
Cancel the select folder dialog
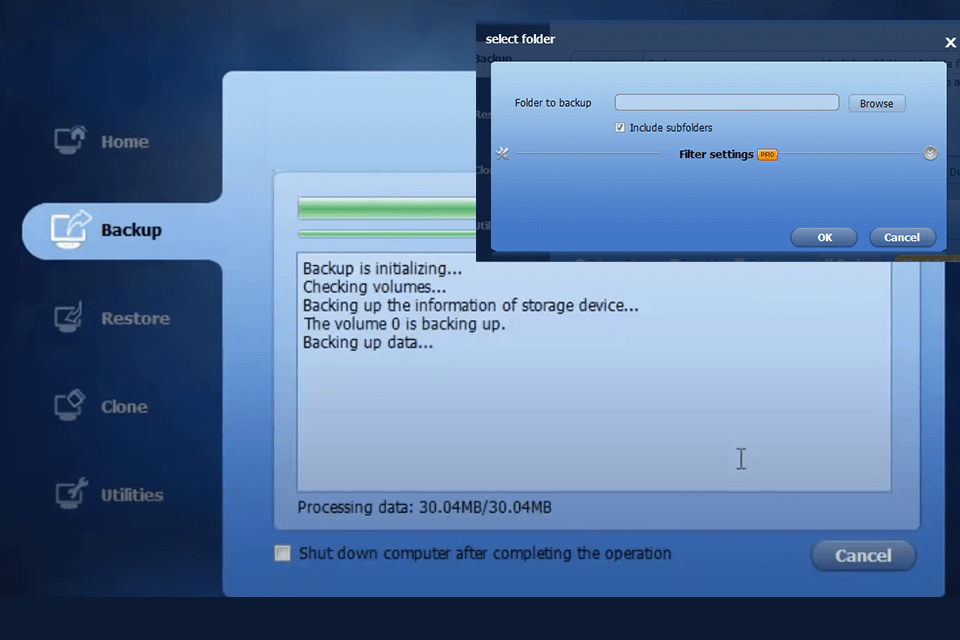[902, 237]
